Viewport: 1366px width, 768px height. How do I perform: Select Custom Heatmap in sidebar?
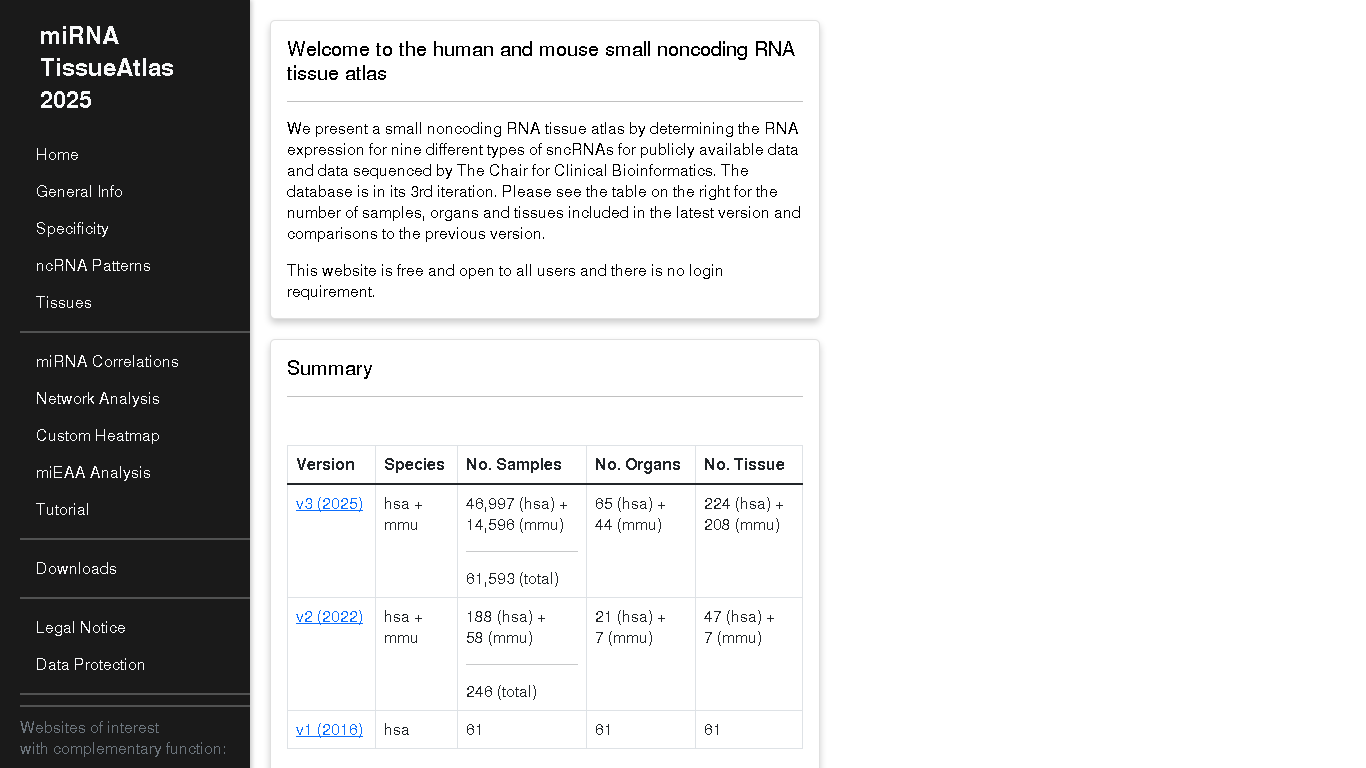pos(98,436)
